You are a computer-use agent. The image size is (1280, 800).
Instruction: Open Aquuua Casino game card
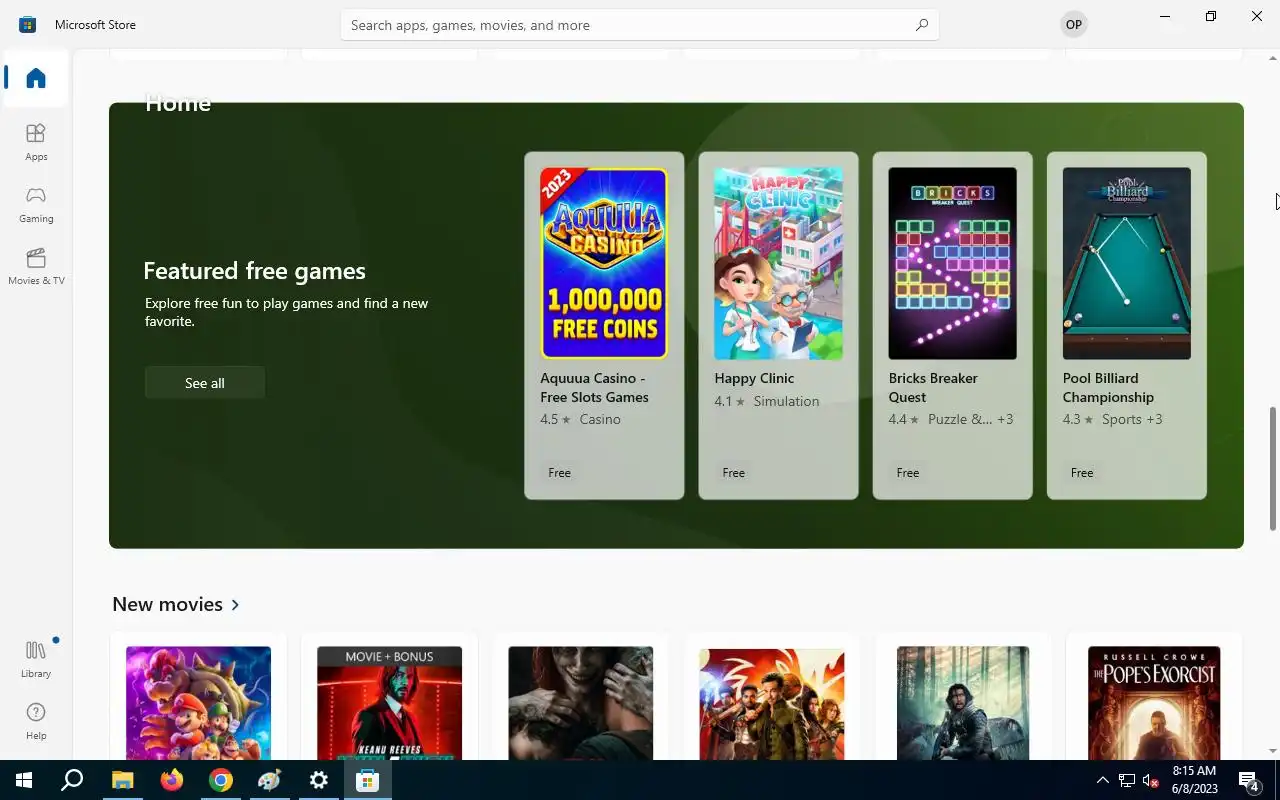coord(604,325)
